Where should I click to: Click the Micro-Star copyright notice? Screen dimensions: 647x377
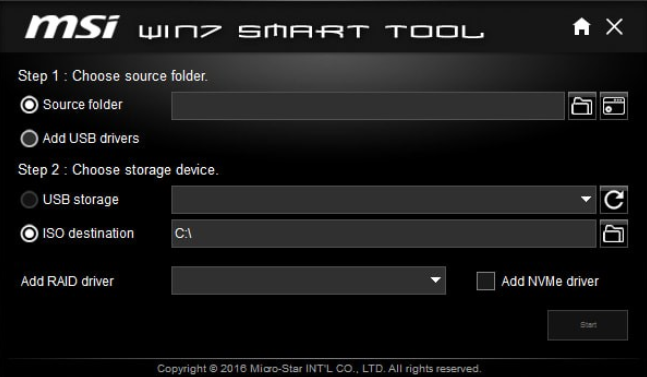(x=319, y=368)
